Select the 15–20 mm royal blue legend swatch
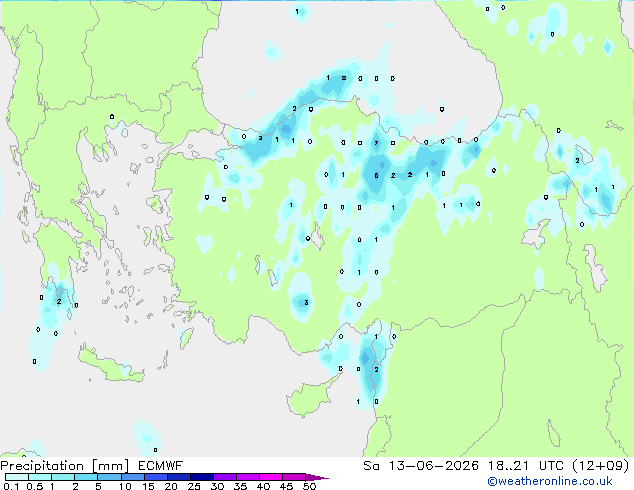Screen dimensions: 634x490 click(156, 477)
